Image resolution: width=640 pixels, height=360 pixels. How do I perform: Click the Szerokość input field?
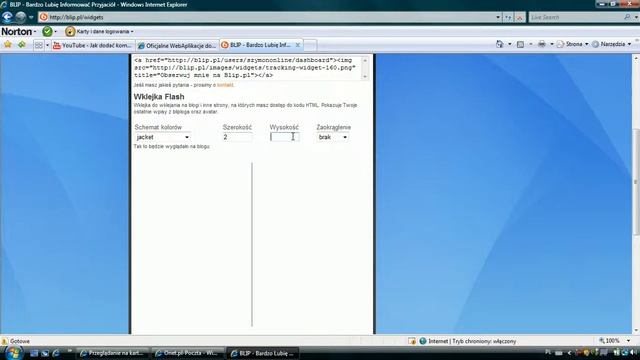click(x=237, y=137)
